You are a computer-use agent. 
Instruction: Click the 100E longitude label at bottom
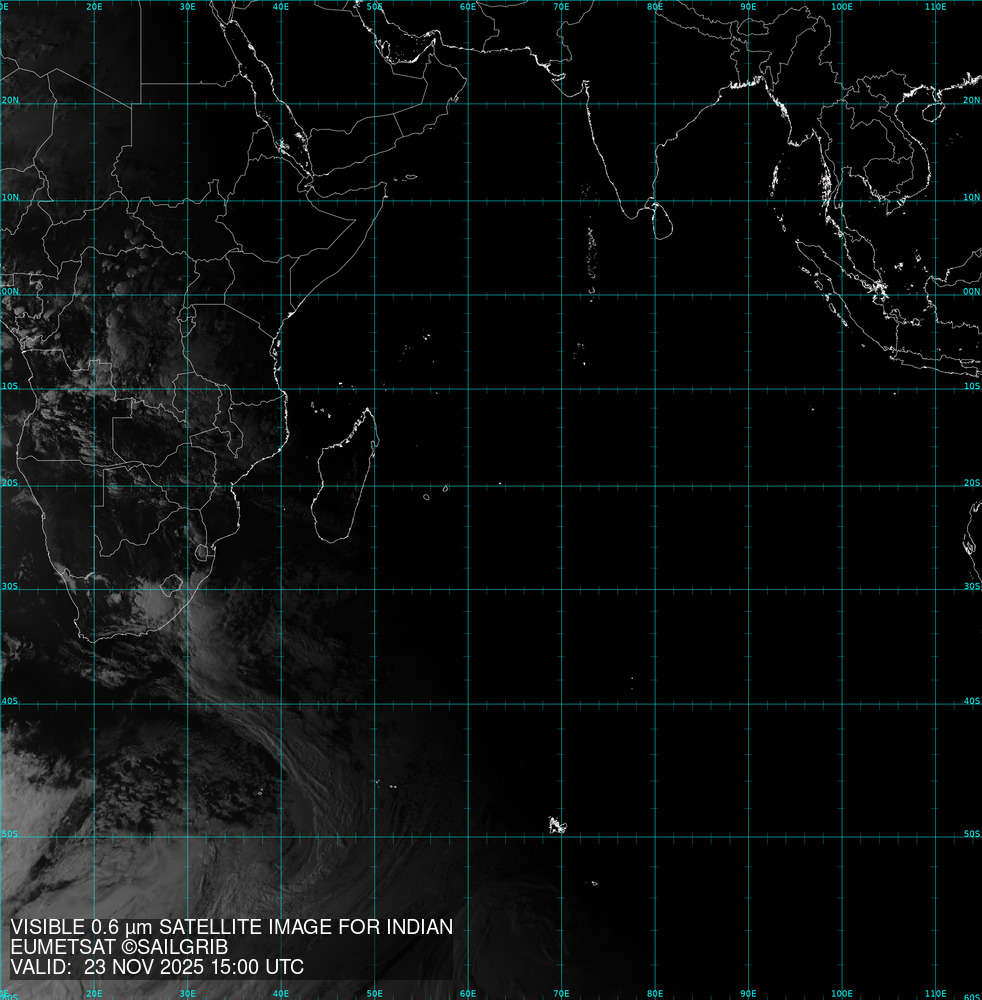pos(842,993)
